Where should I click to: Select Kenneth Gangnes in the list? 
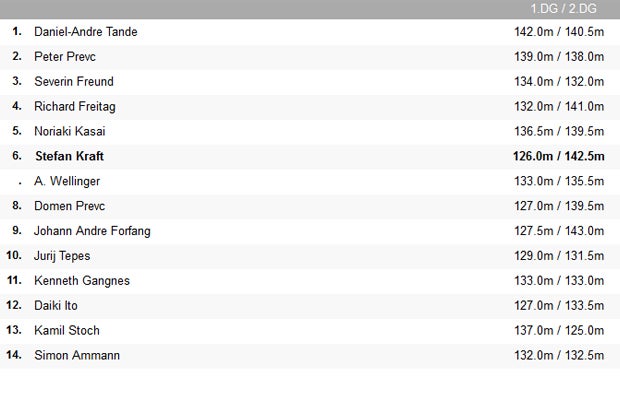click(82, 281)
